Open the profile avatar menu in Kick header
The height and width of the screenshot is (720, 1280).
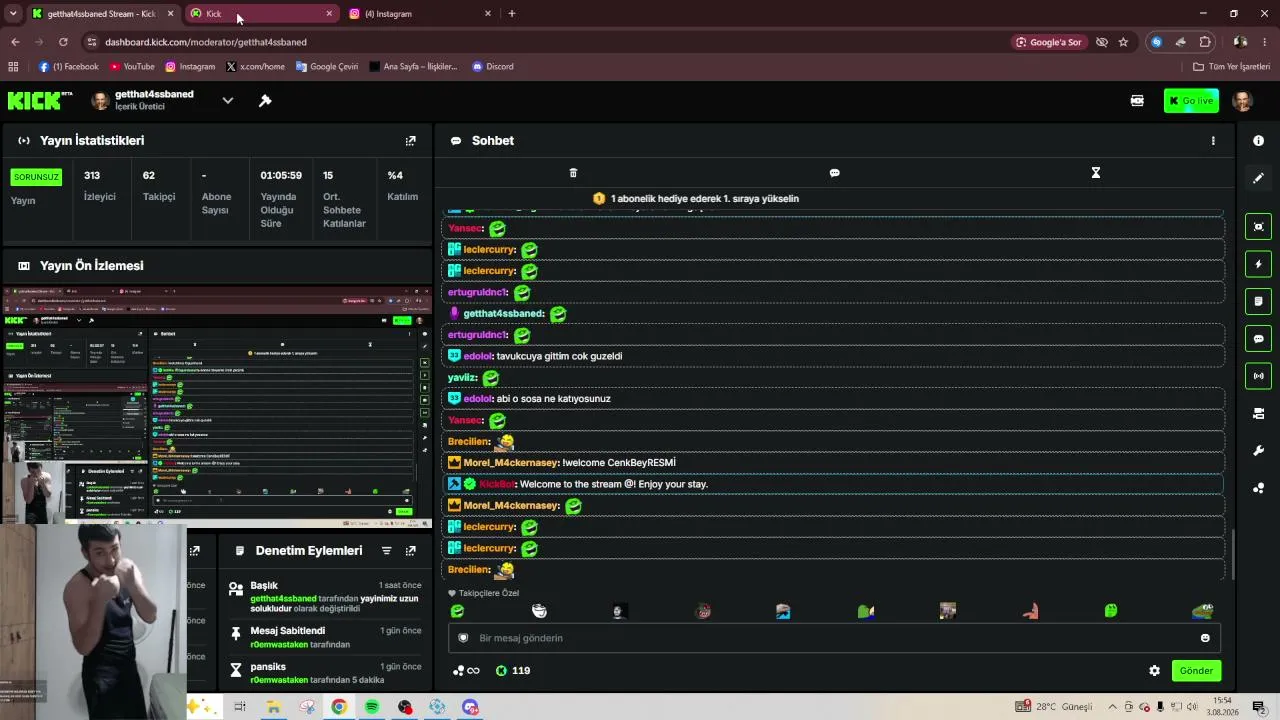pyautogui.click(x=1243, y=100)
